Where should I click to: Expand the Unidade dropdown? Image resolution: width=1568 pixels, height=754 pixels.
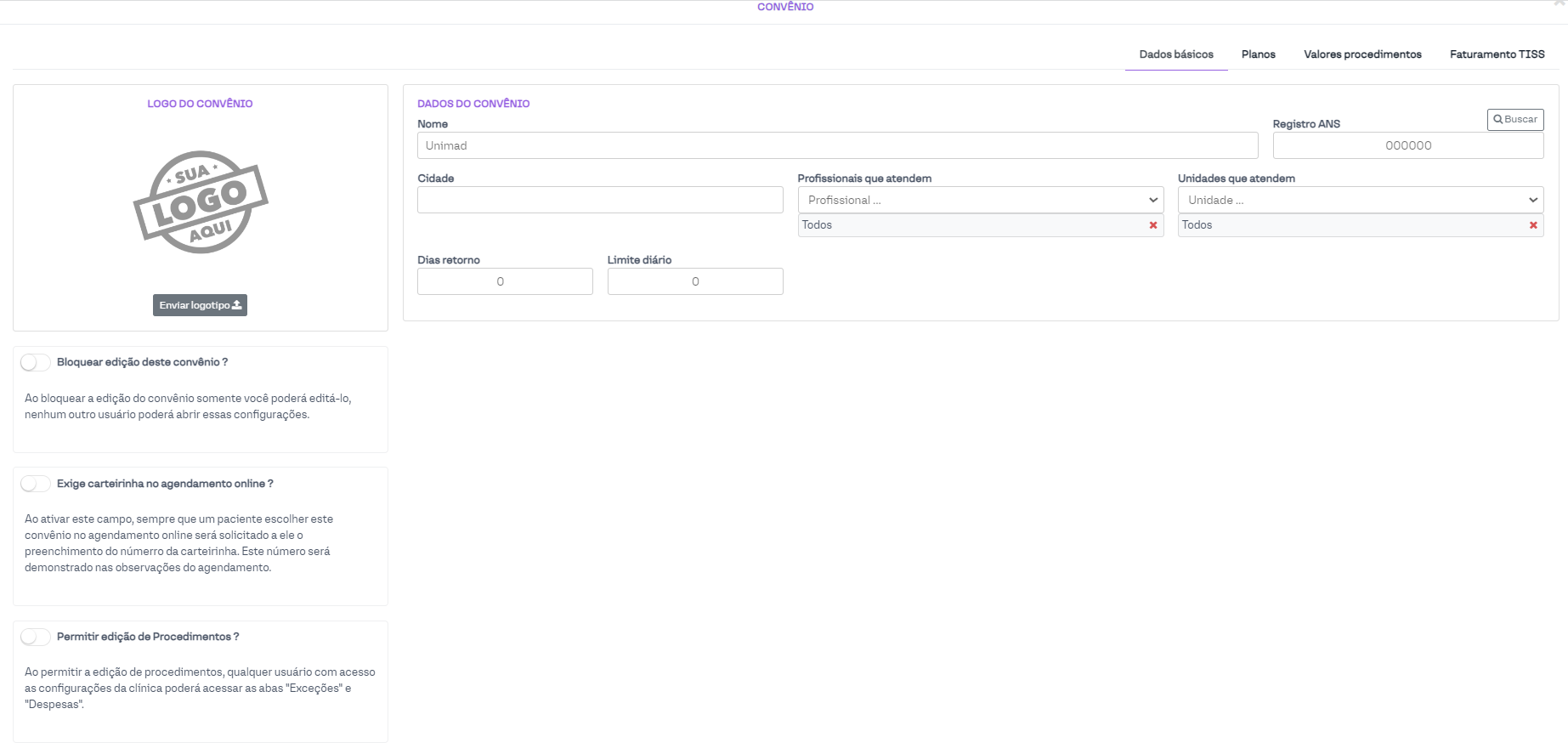coord(1360,200)
